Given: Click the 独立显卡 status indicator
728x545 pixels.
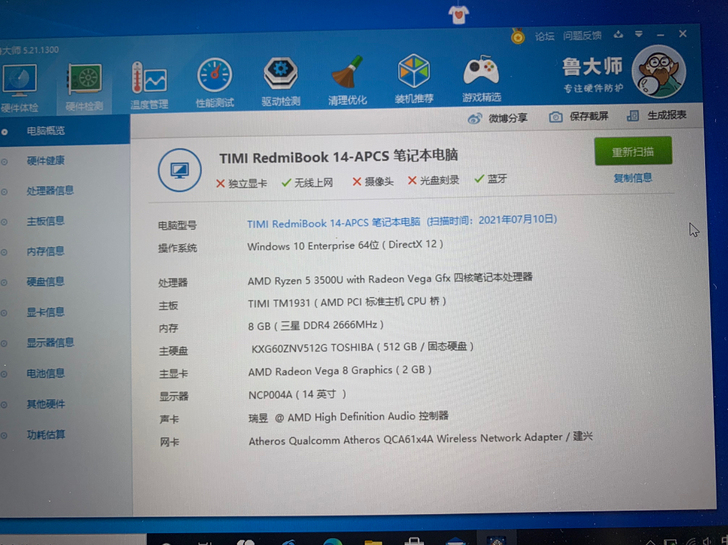Looking at the screenshot, I should 241,183.
